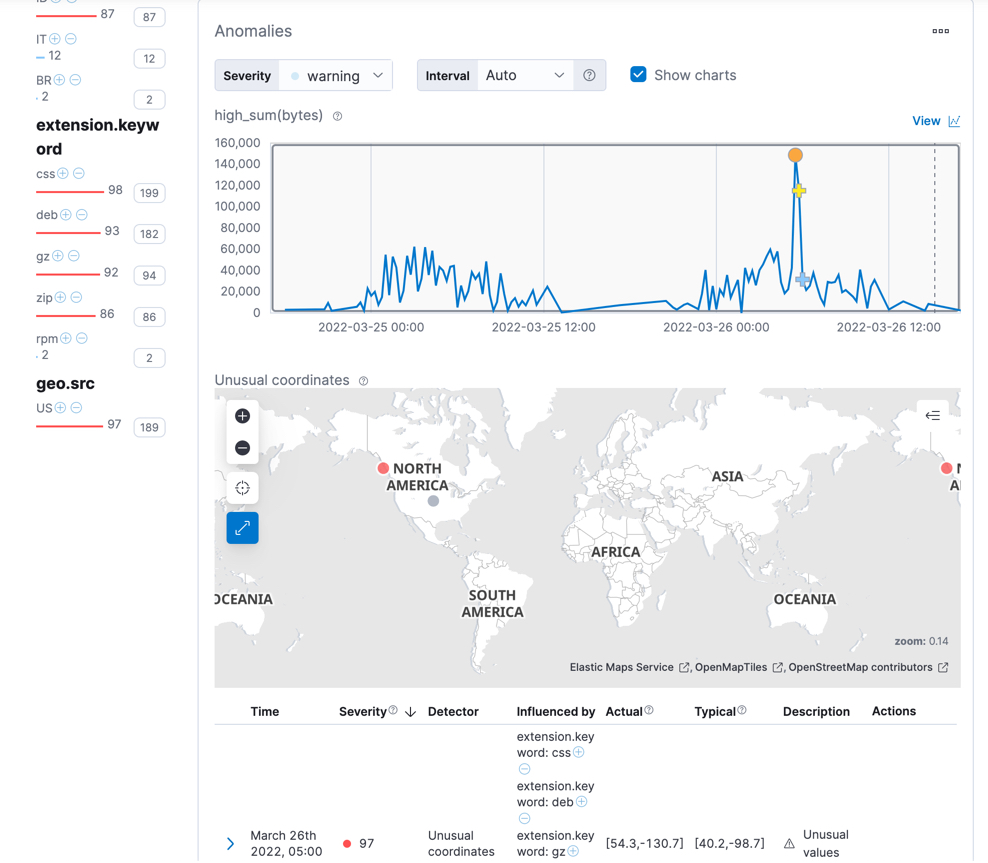Open the Interval Auto dropdown
988x863 pixels.
pos(525,75)
